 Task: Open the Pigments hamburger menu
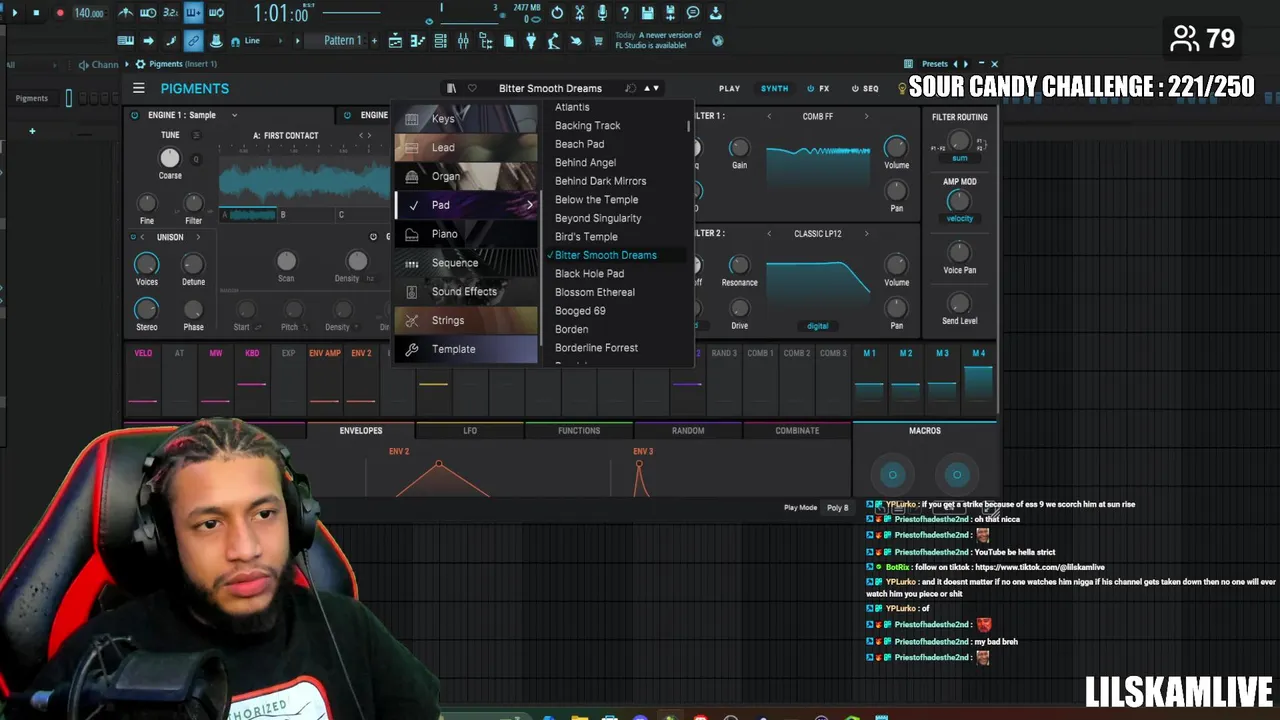pyautogui.click(x=139, y=88)
